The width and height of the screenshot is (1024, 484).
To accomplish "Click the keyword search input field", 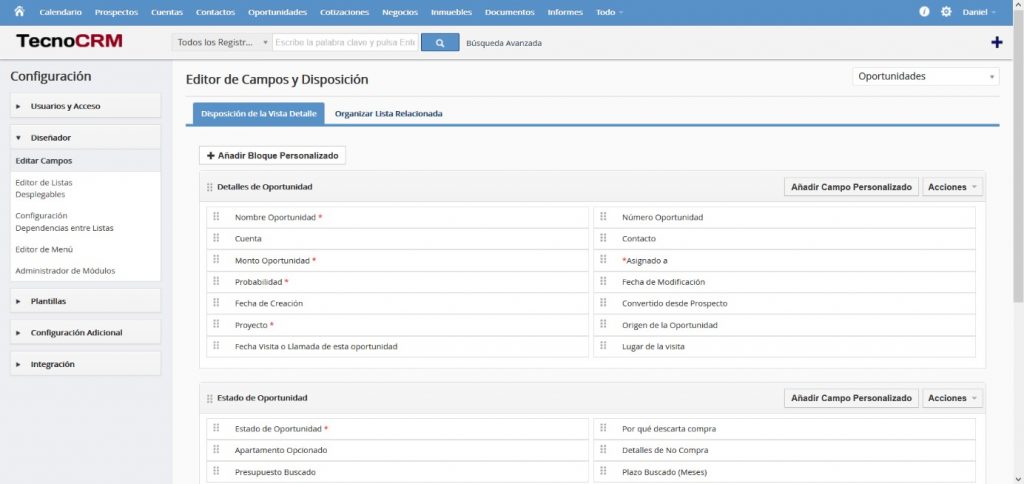I will coord(345,43).
